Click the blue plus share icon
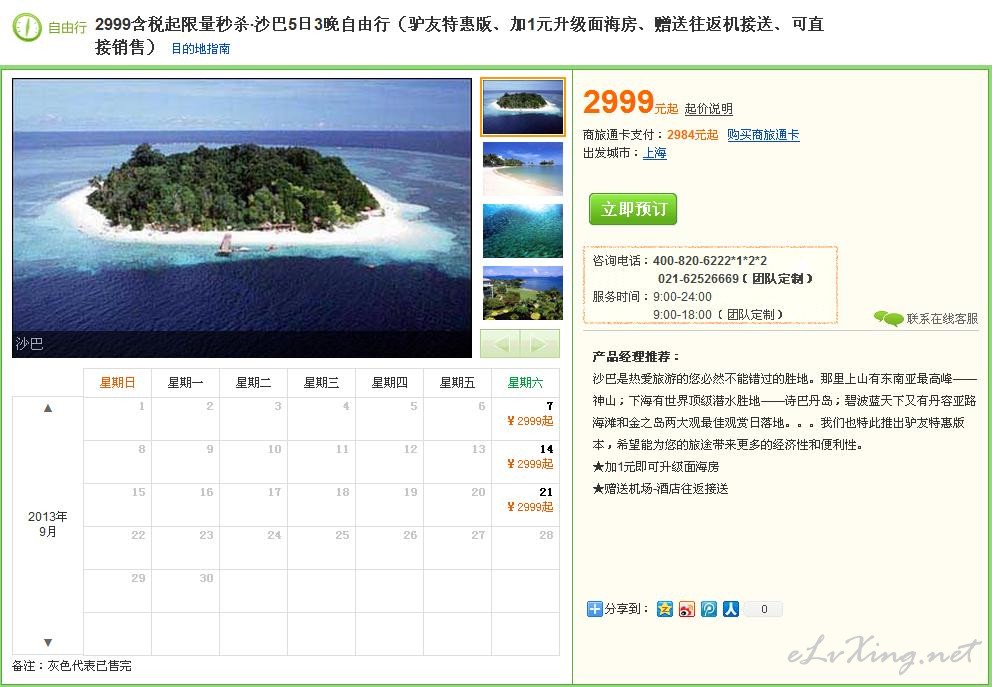Viewport: 992px width, 687px height. [595, 609]
